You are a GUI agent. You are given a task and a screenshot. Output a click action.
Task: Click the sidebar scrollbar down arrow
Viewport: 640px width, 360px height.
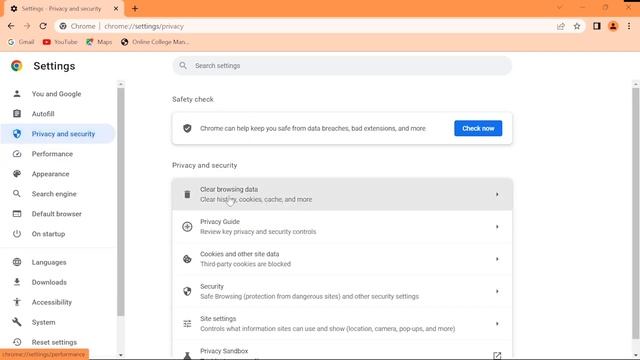point(120,355)
